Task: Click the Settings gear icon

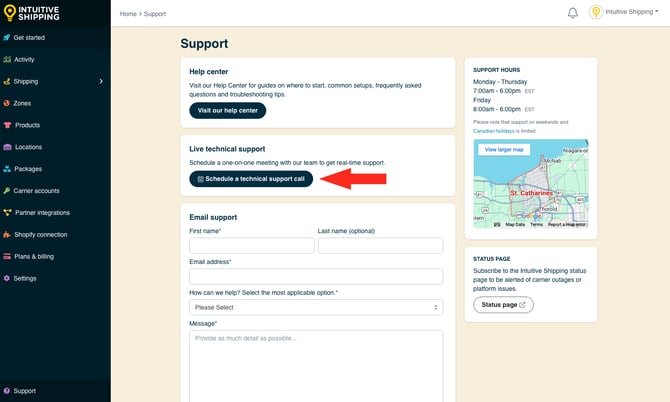Action: tap(6, 278)
